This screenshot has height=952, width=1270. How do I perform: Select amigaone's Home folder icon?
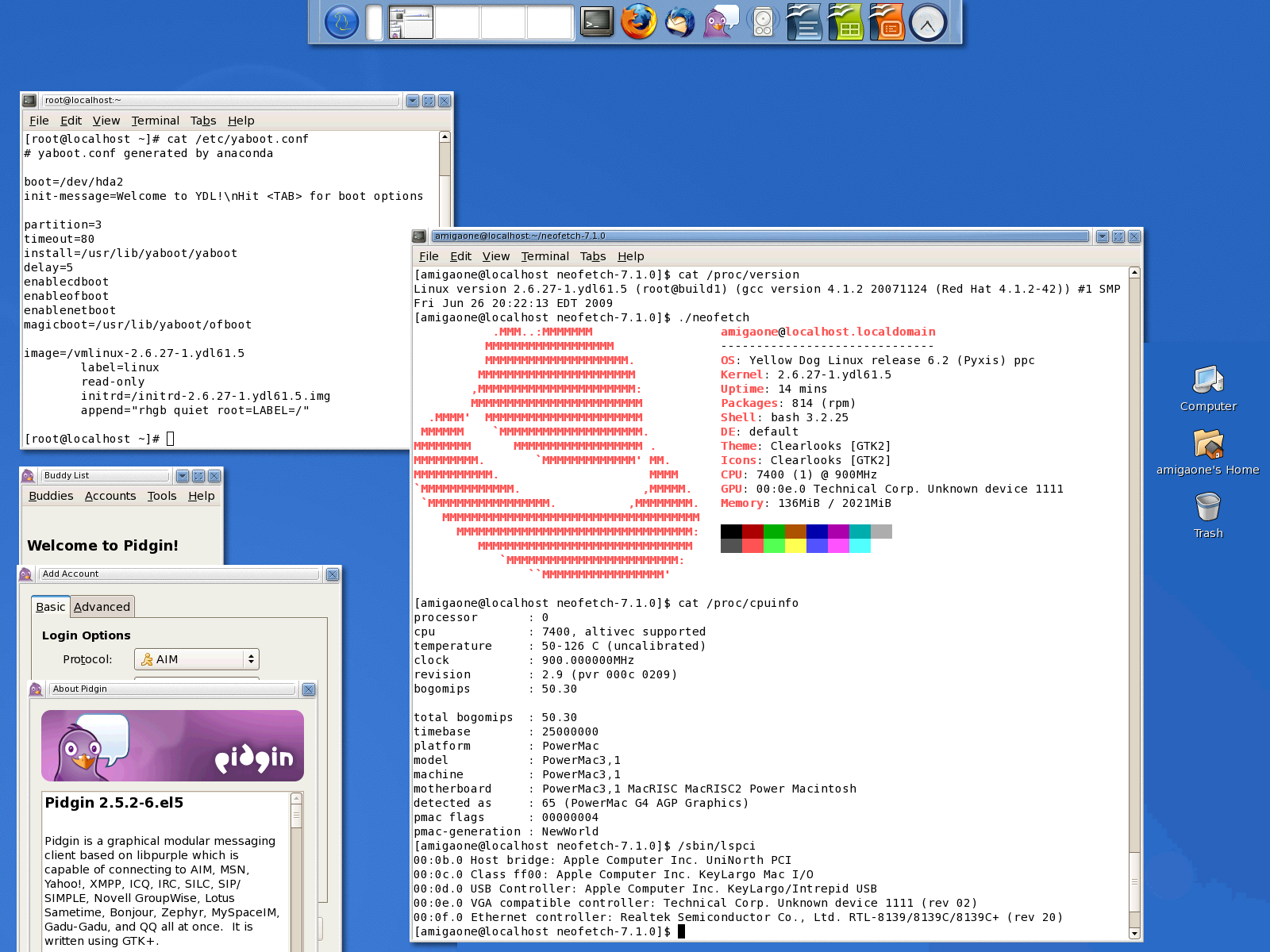pyautogui.click(x=1208, y=452)
